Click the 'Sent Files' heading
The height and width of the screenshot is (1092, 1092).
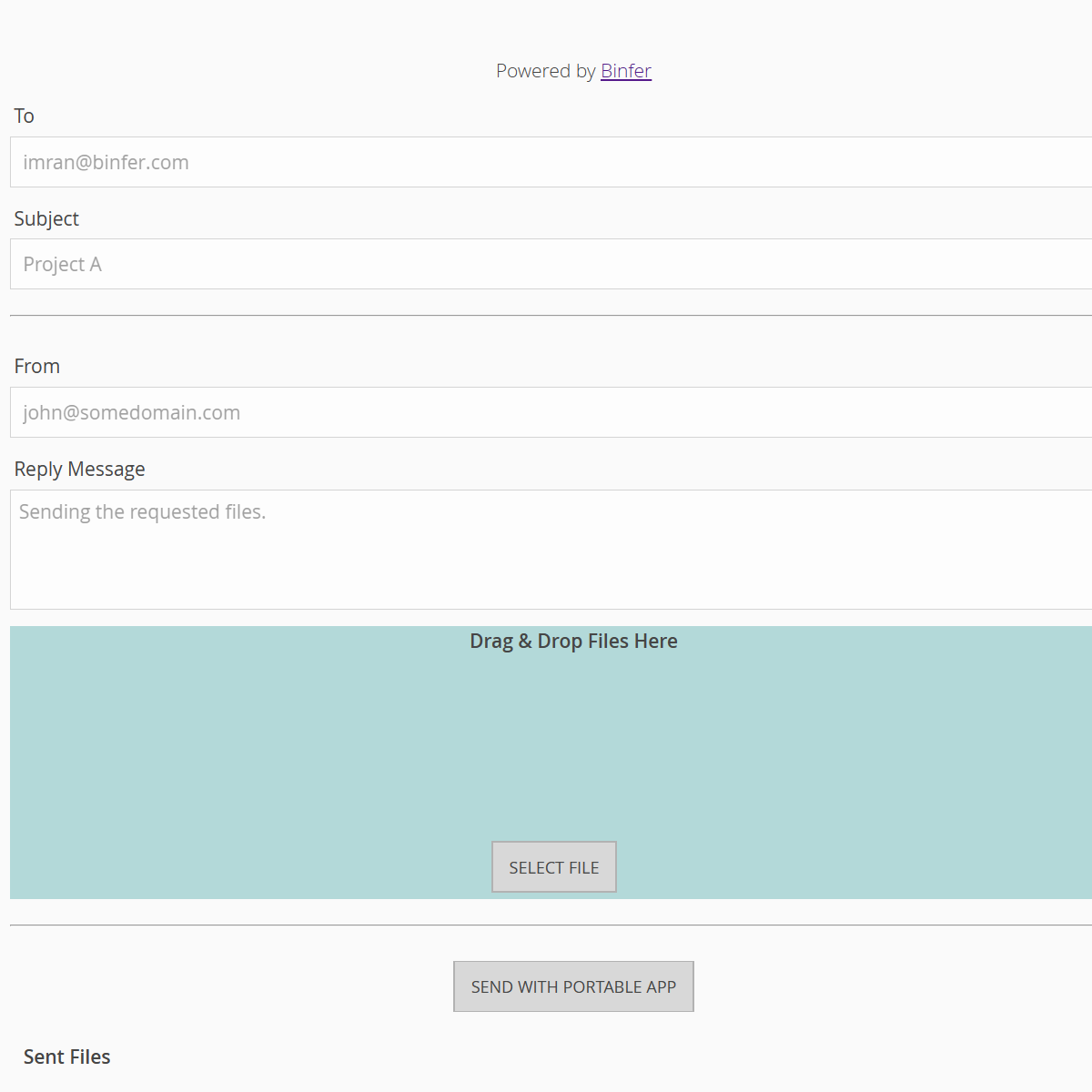point(67,1057)
